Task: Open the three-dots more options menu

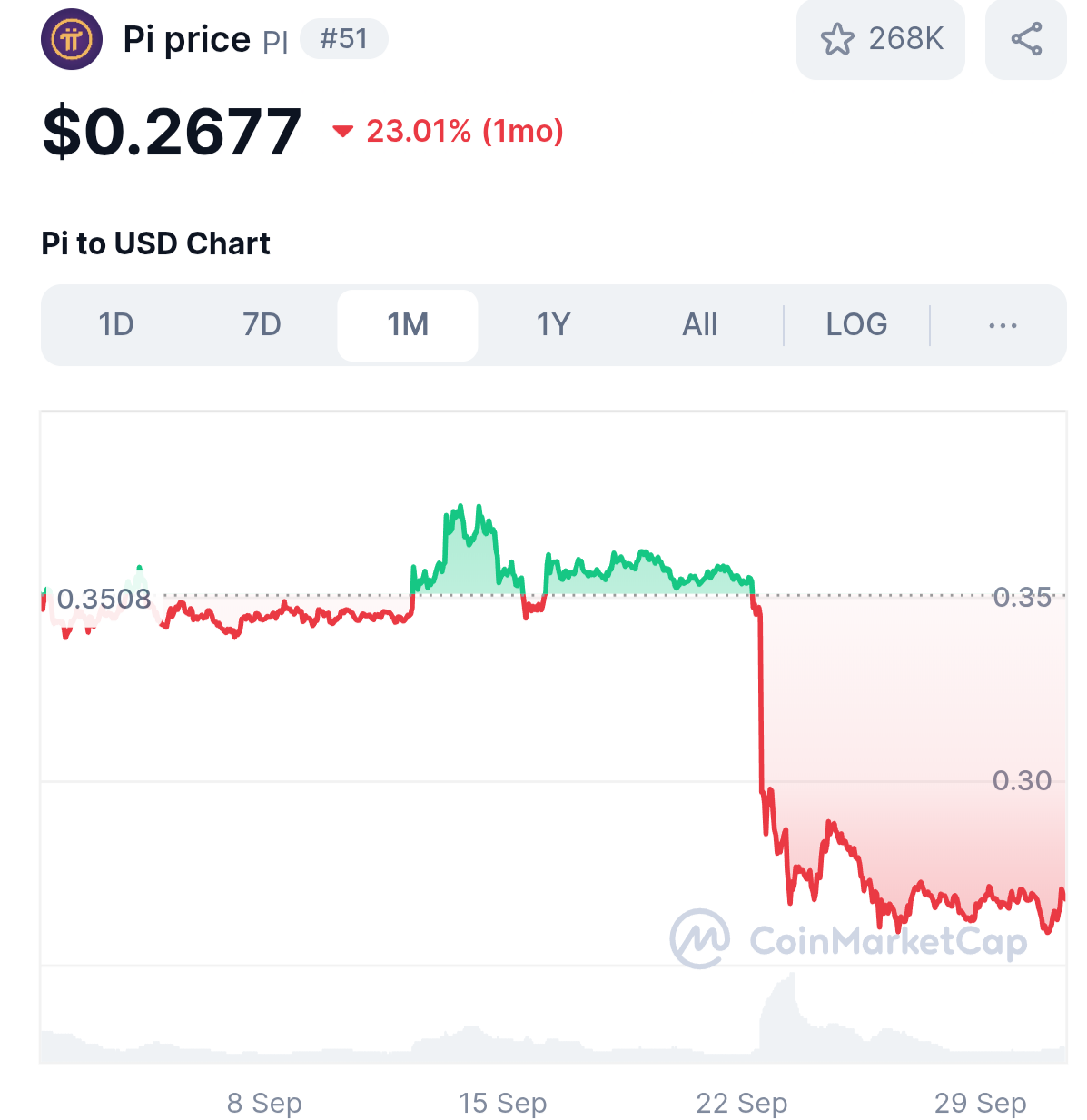Action: pyautogui.click(x=1002, y=325)
